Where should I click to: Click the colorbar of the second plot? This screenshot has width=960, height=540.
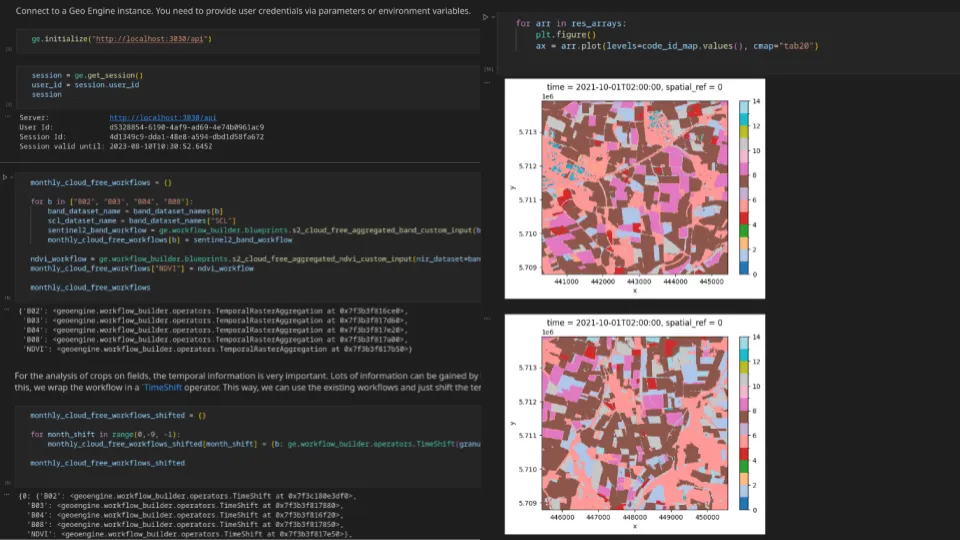743,423
